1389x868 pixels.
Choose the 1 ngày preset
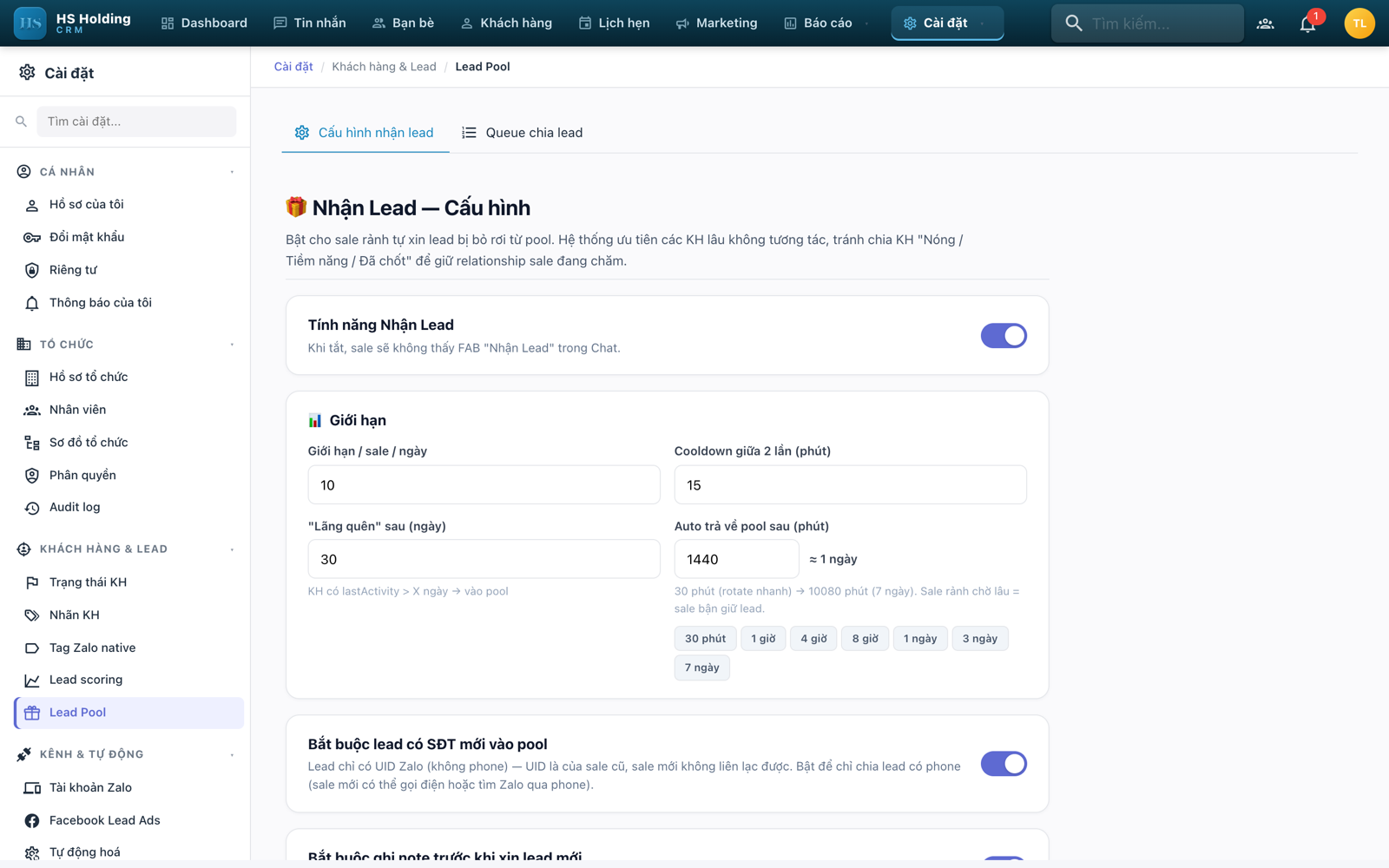pyautogui.click(x=920, y=639)
